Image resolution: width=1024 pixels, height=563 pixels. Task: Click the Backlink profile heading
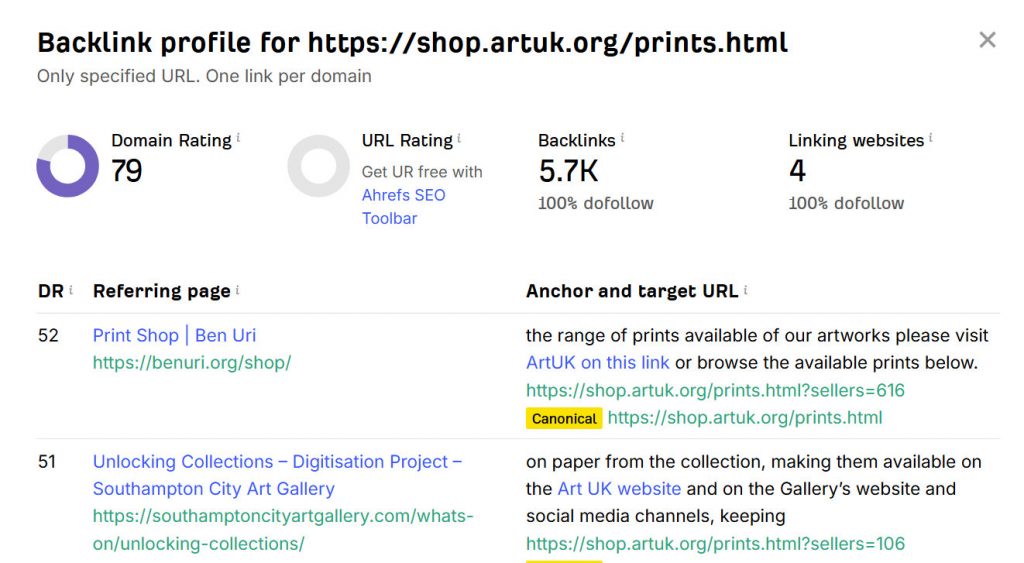click(x=413, y=43)
